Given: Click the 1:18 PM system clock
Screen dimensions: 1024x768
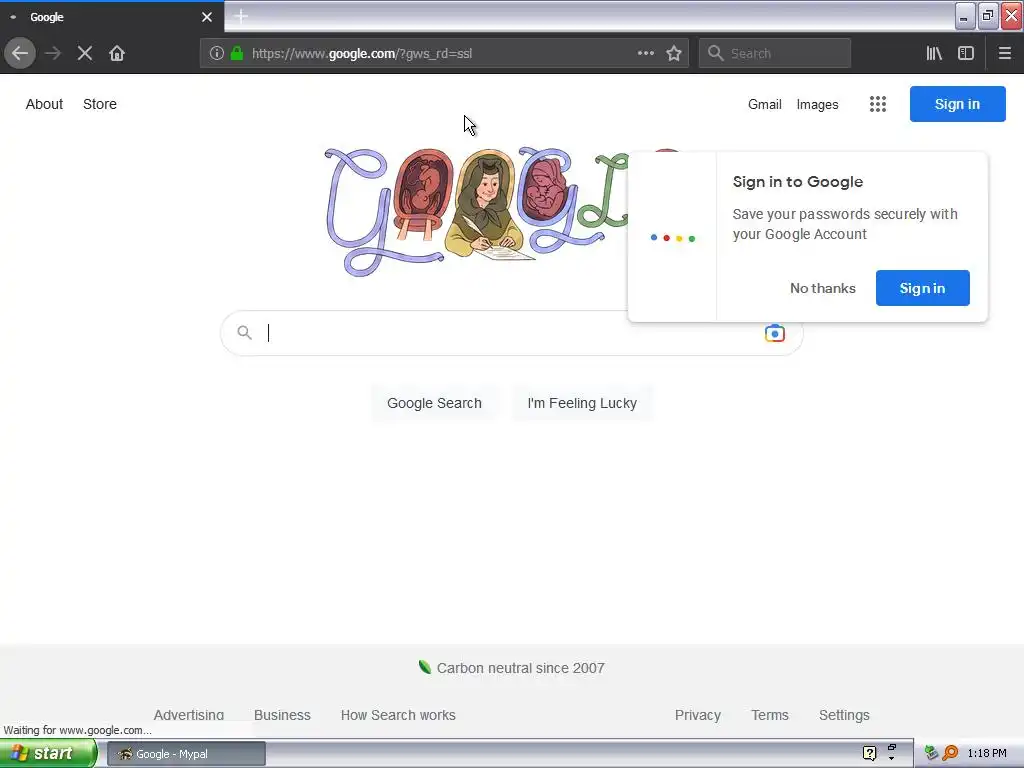Looking at the screenshot, I should click(x=987, y=753).
